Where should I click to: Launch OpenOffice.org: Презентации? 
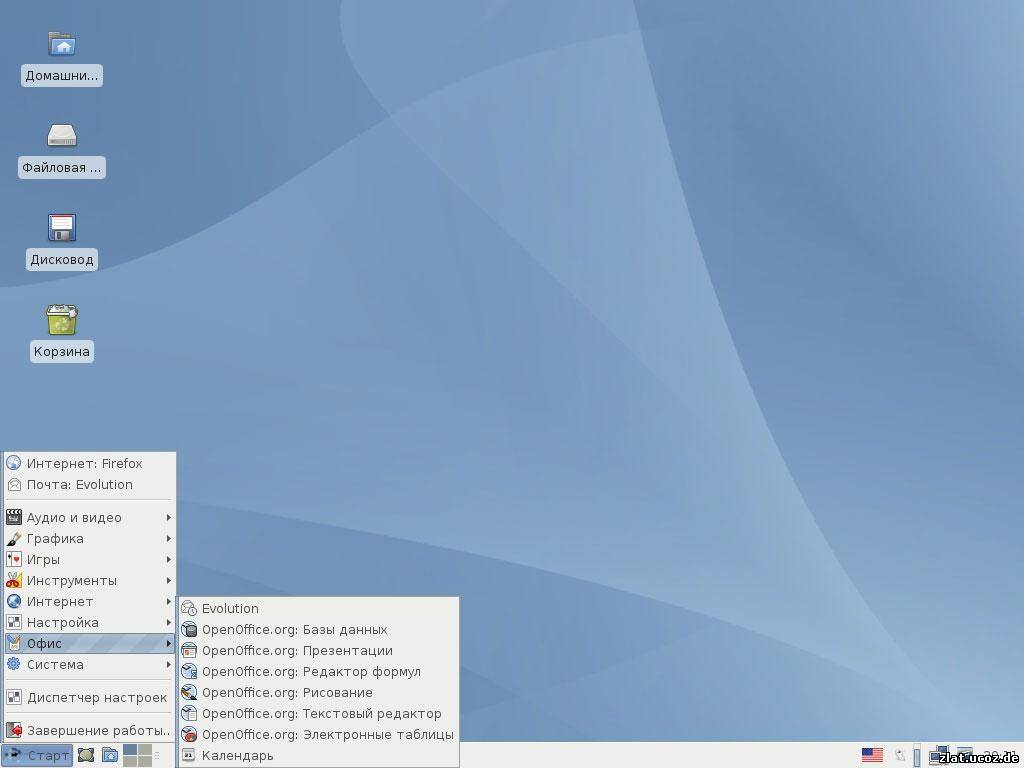point(319,650)
